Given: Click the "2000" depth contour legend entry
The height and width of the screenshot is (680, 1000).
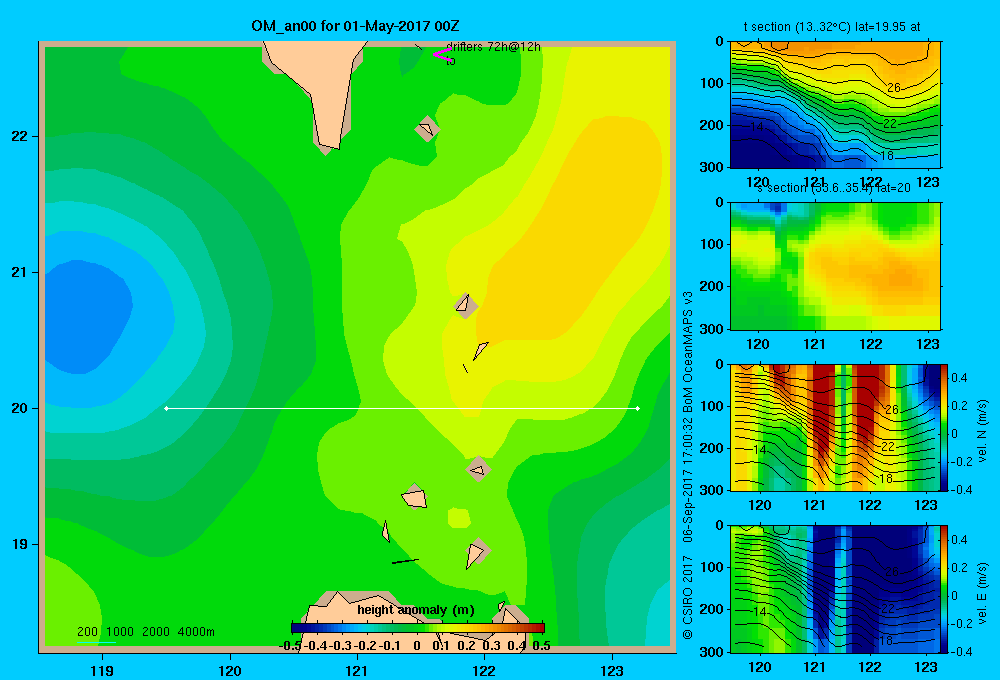Looking at the screenshot, I should pos(156,632).
